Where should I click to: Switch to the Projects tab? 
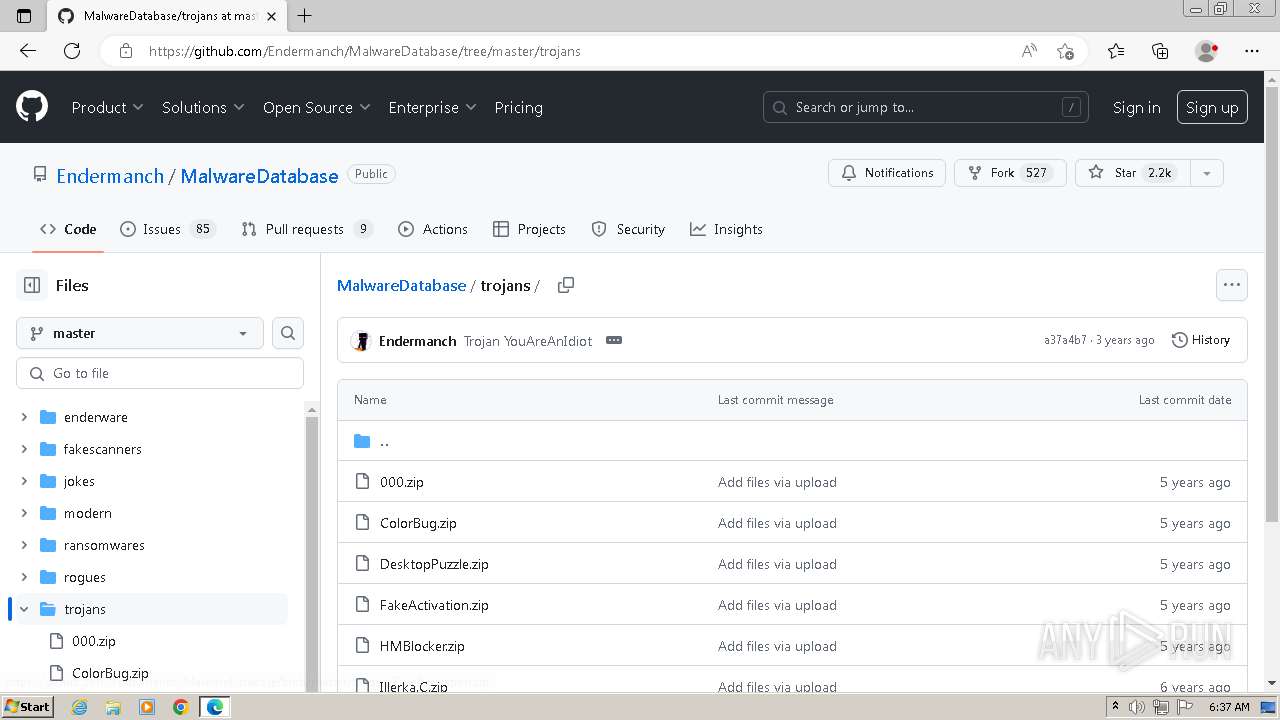(530, 229)
